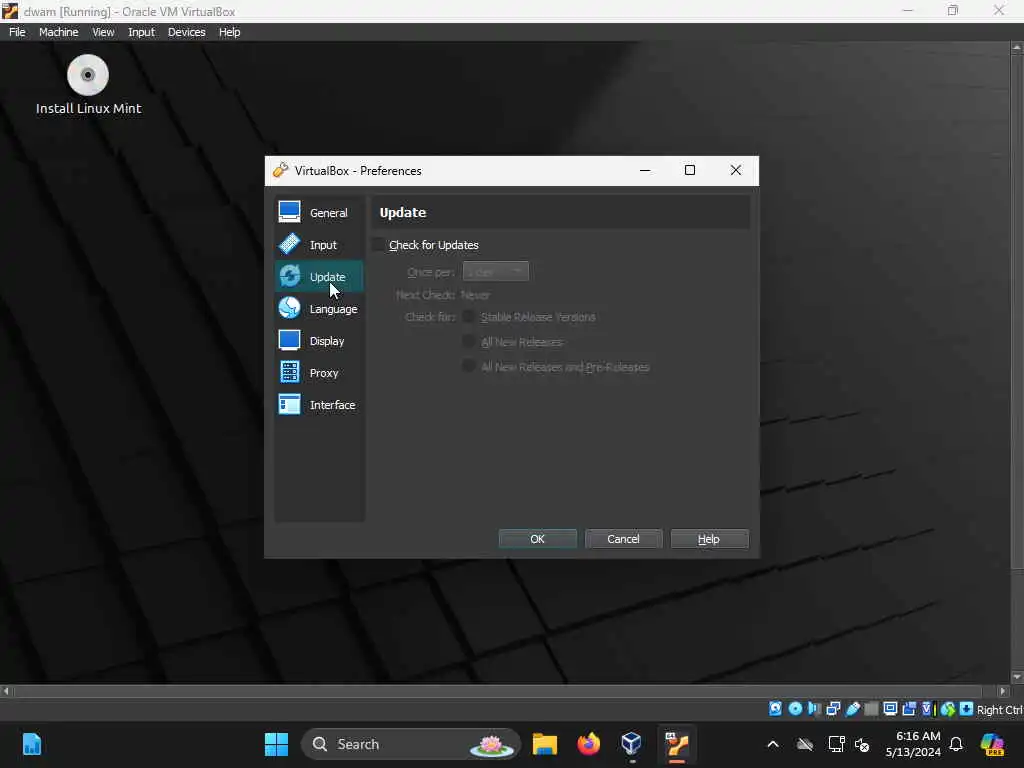Click the muted volume tray icon

(862, 744)
